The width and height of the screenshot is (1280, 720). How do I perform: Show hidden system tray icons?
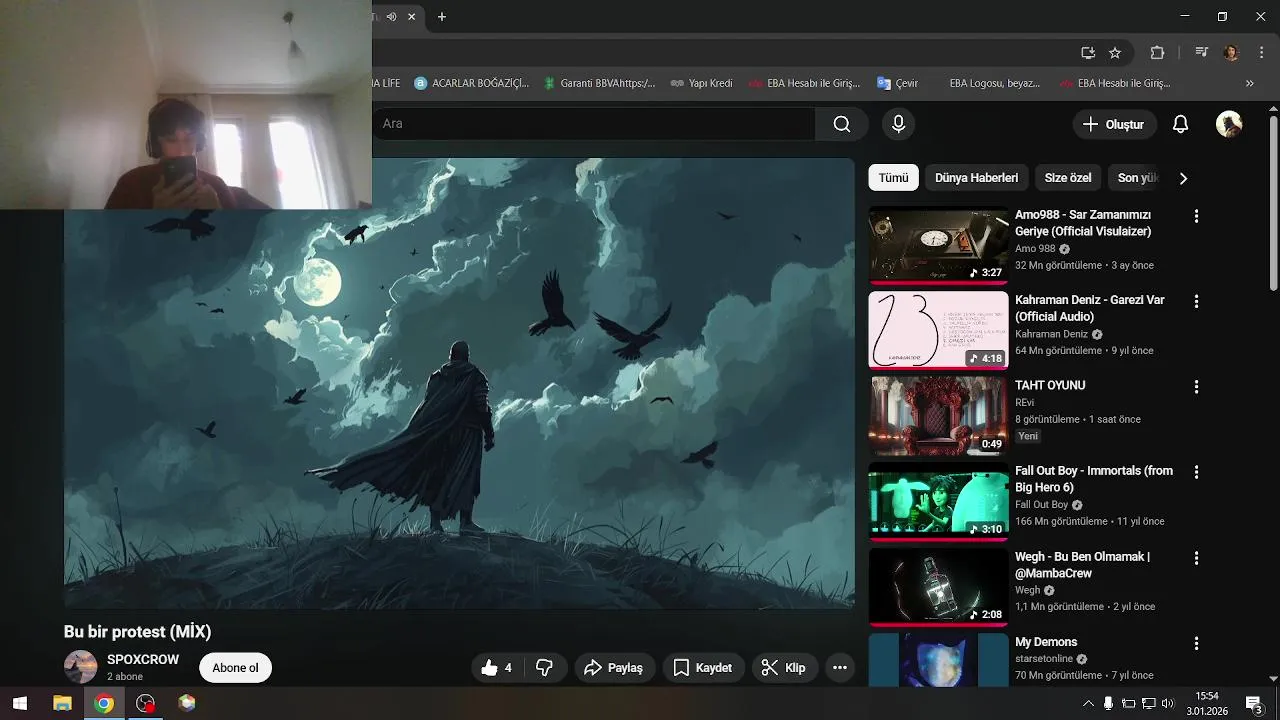point(1088,703)
